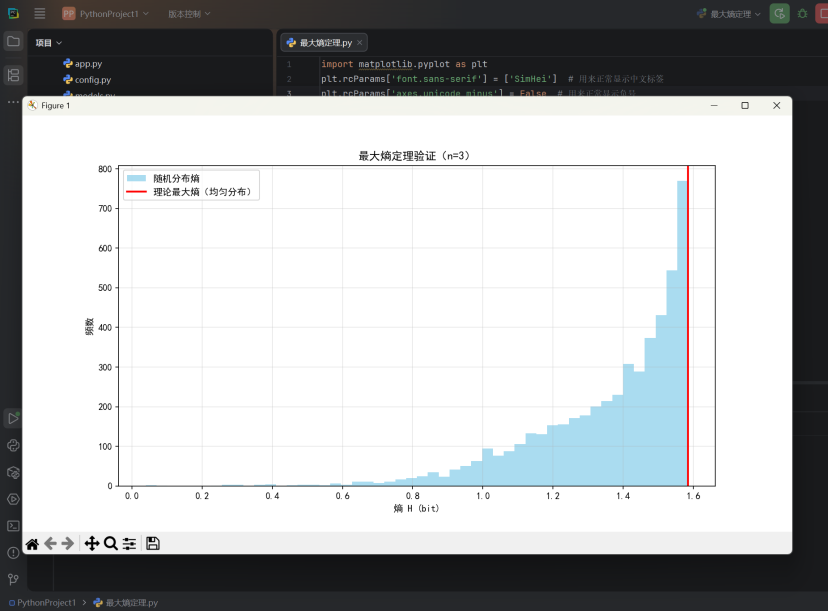The height and width of the screenshot is (611, 828).
Task: Open the Problems tool window icon
Action: tap(13, 553)
